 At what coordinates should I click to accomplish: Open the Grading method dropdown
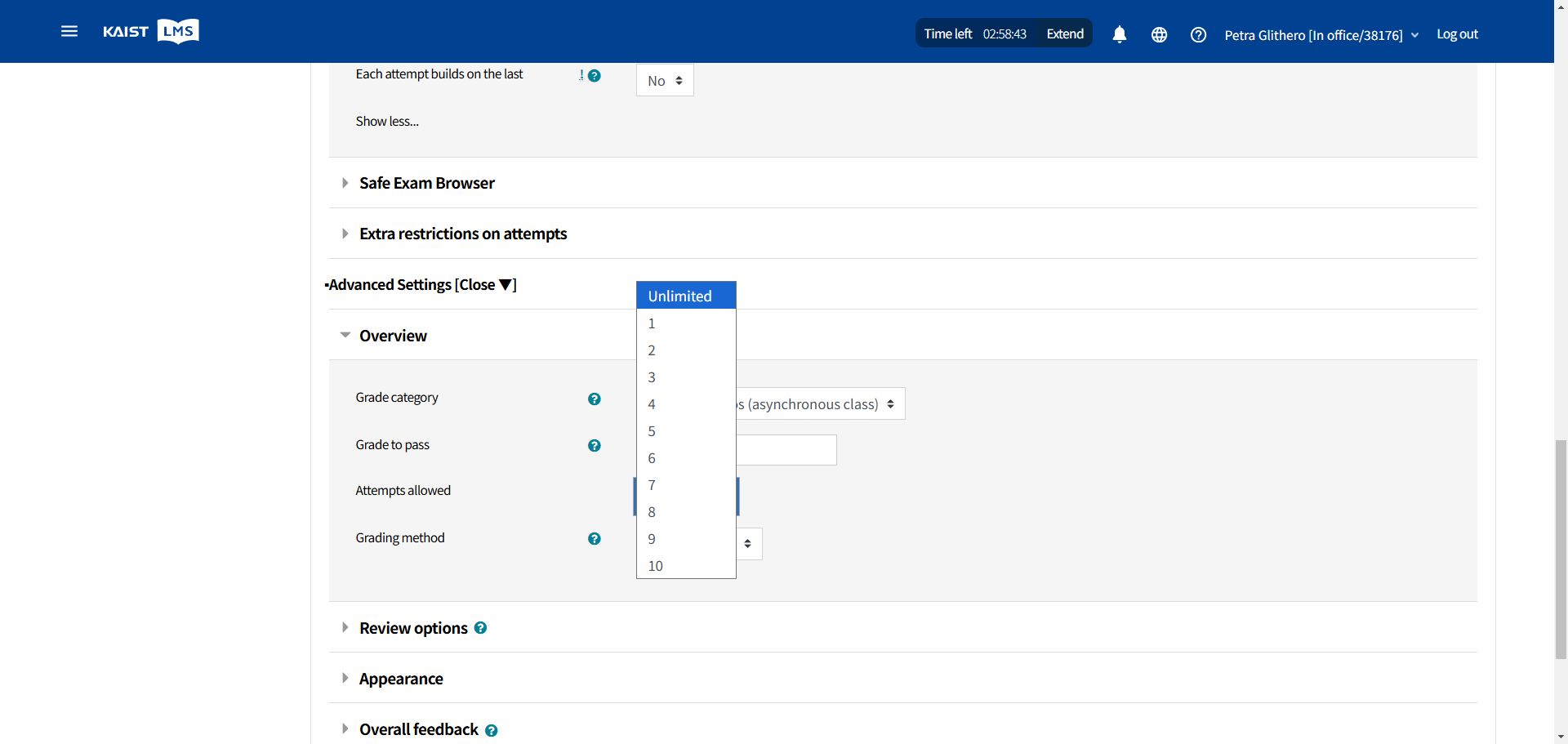tap(749, 544)
